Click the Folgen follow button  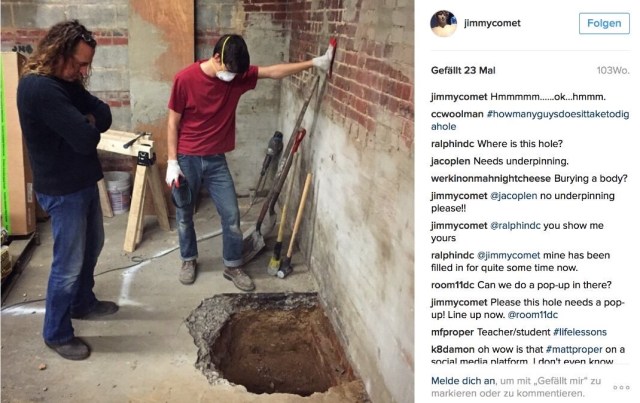604,23
